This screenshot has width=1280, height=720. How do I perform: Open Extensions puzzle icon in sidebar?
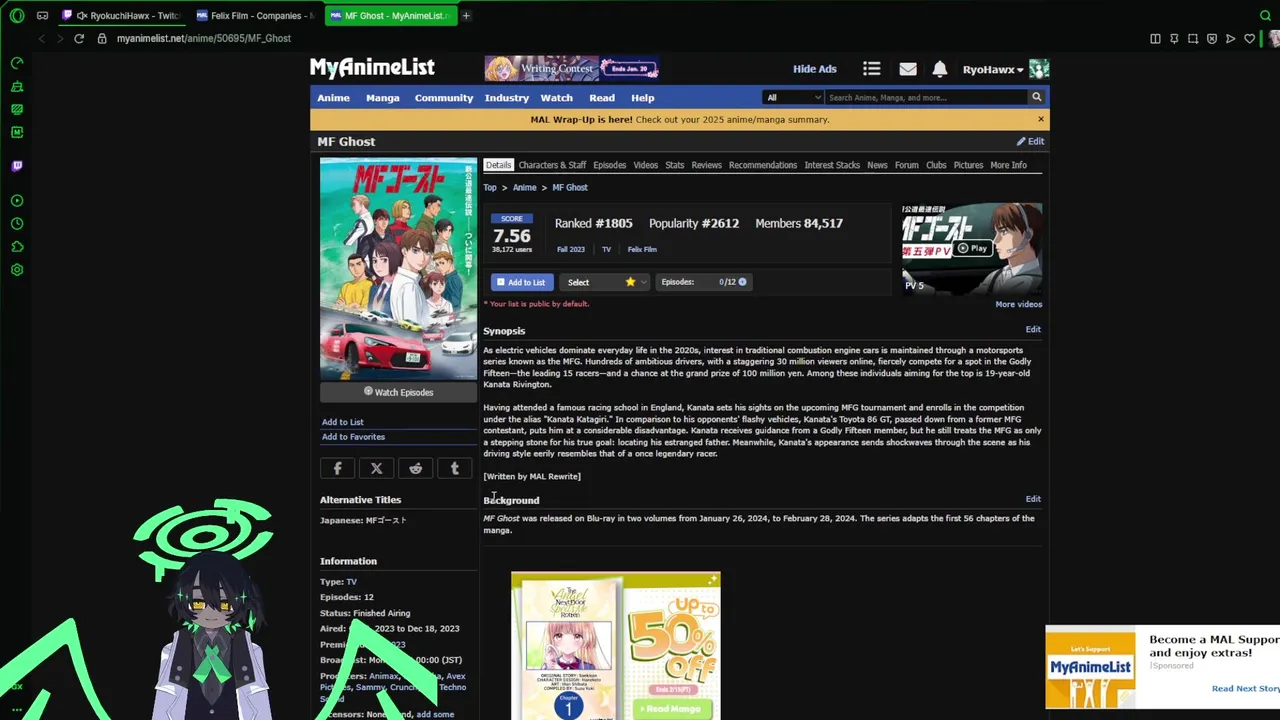pyautogui.click(x=17, y=247)
